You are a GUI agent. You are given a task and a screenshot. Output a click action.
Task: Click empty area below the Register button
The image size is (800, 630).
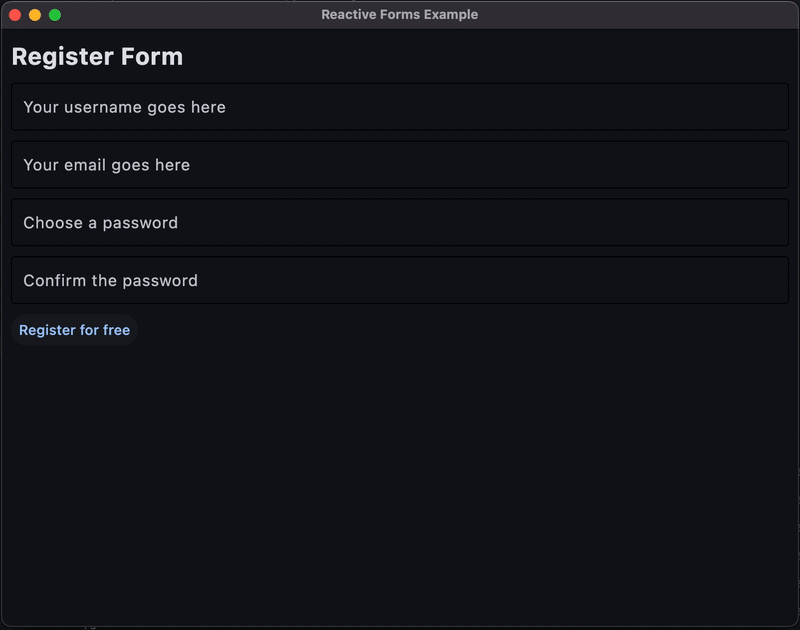tap(400, 480)
